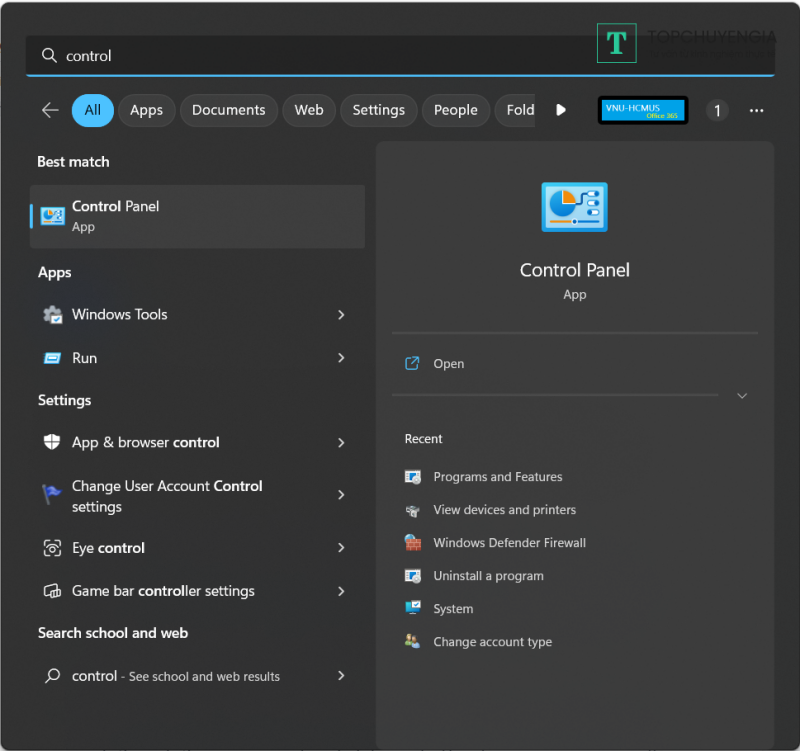Image resolution: width=800 pixels, height=751 pixels.
Task: Expand more actions chevron below Open
Action: click(742, 396)
